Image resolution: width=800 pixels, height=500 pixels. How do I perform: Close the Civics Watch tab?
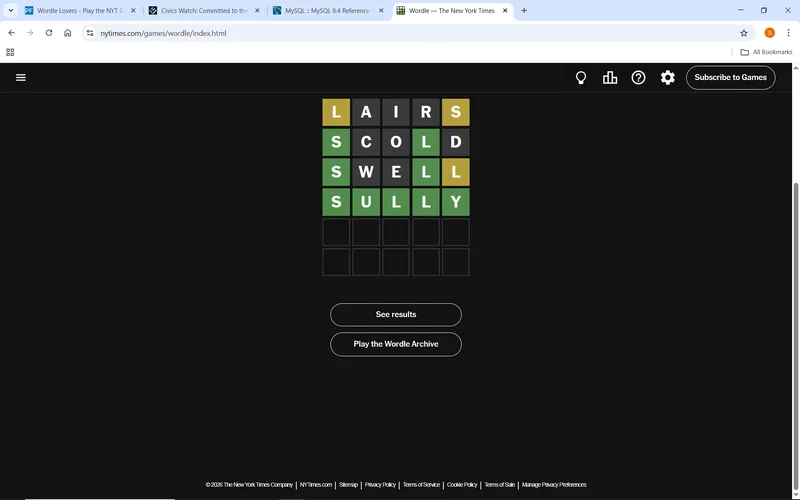tap(257, 10)
